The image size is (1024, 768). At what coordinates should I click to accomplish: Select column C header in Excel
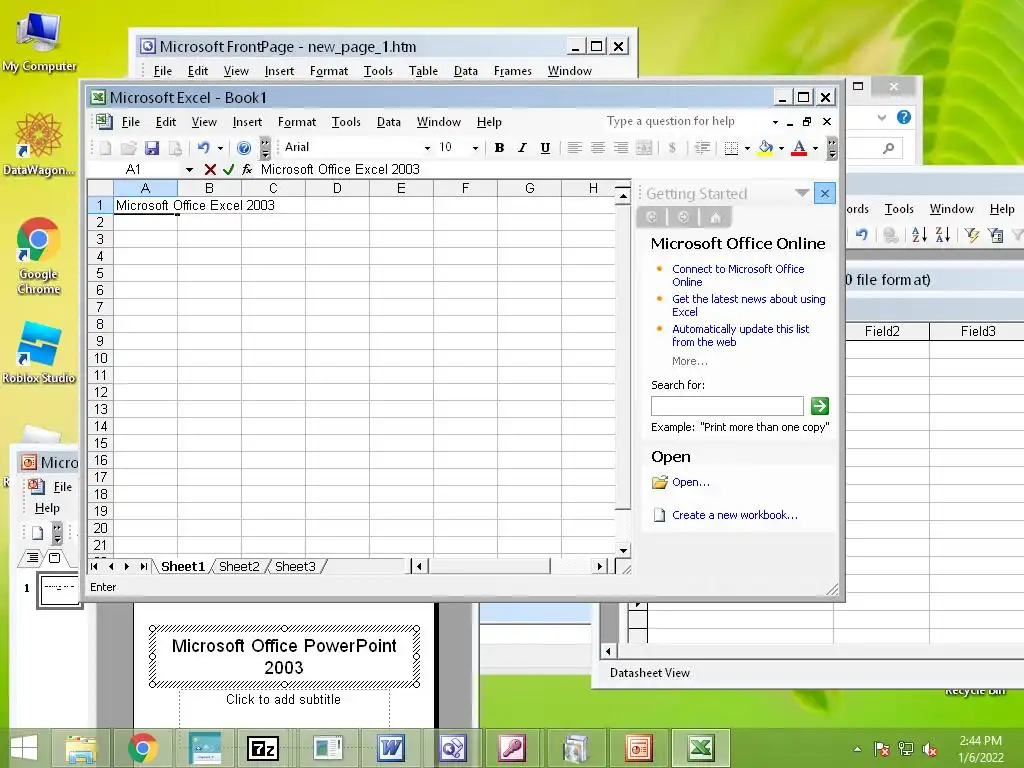(273, 189)
